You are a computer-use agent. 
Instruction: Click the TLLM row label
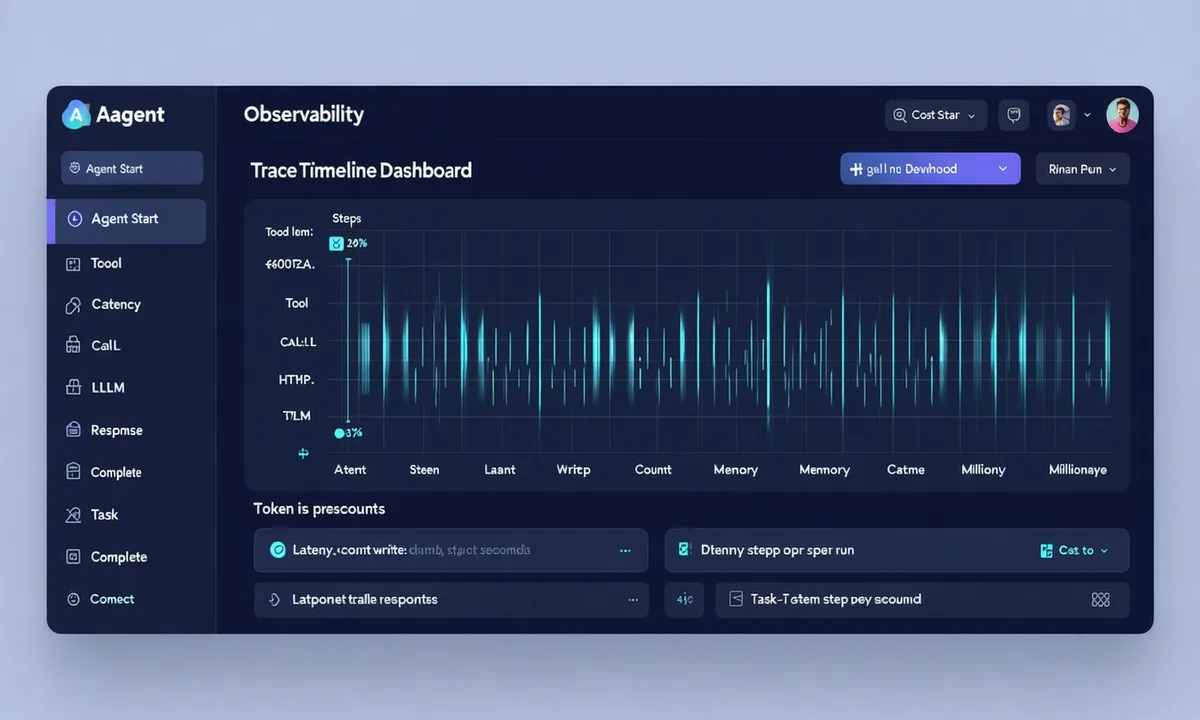[297, 415]
